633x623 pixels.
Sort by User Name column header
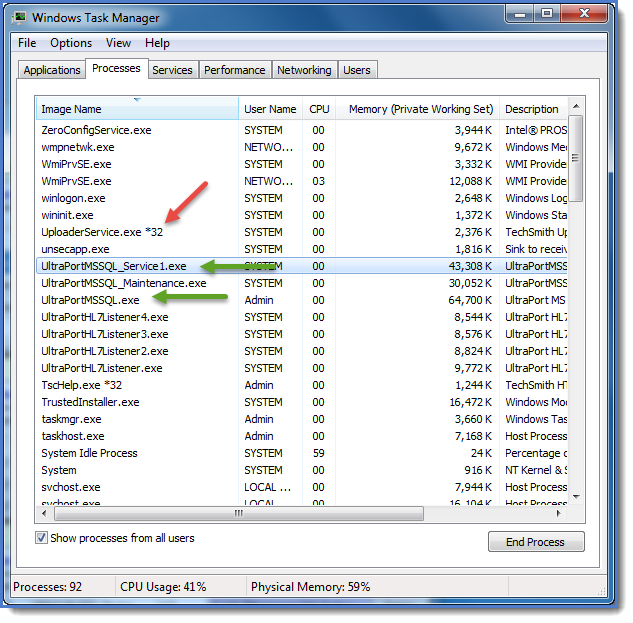pos(270,109)
